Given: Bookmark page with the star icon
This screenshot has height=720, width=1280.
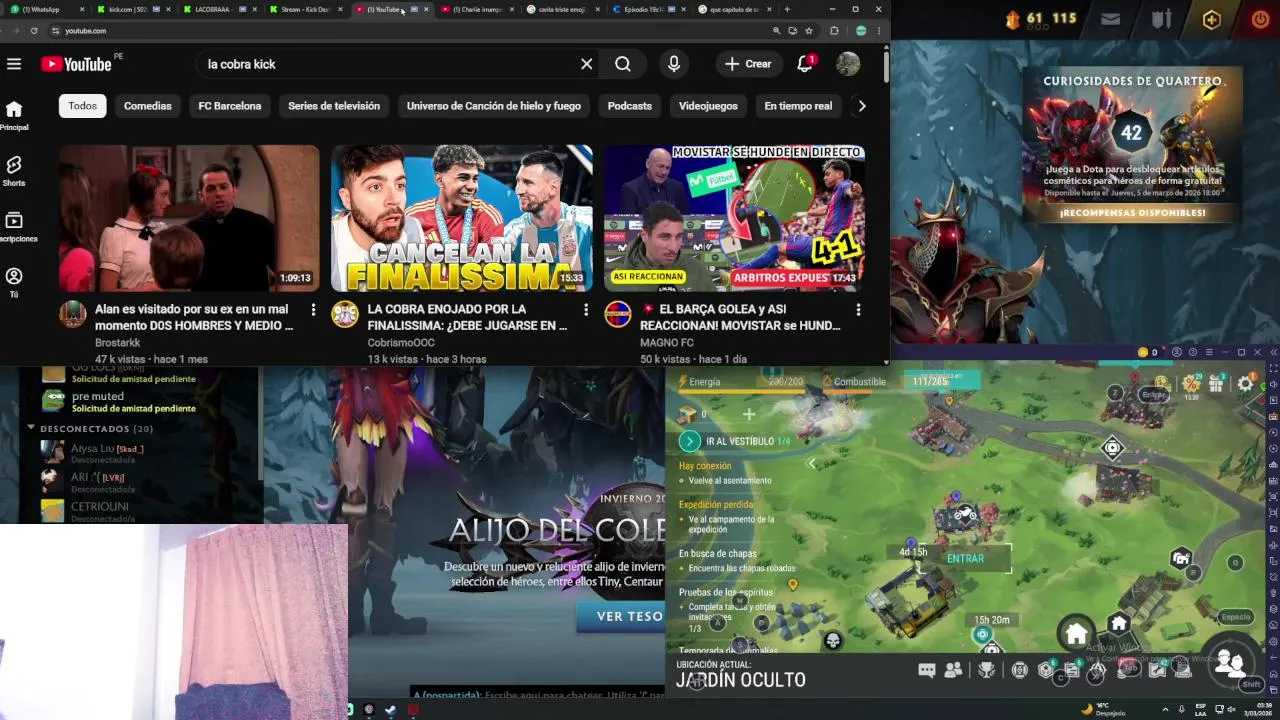Looking at the screenshot, I should pyautogui.click(x=809, y=31).
